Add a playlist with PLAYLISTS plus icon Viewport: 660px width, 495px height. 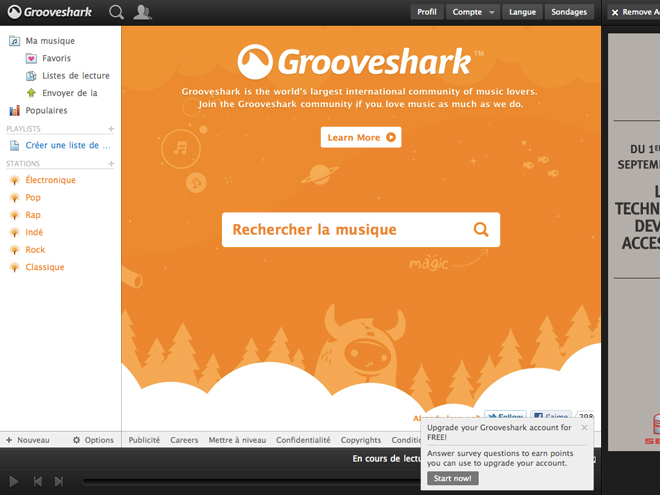pyautogui.click(x=111, y=129)
